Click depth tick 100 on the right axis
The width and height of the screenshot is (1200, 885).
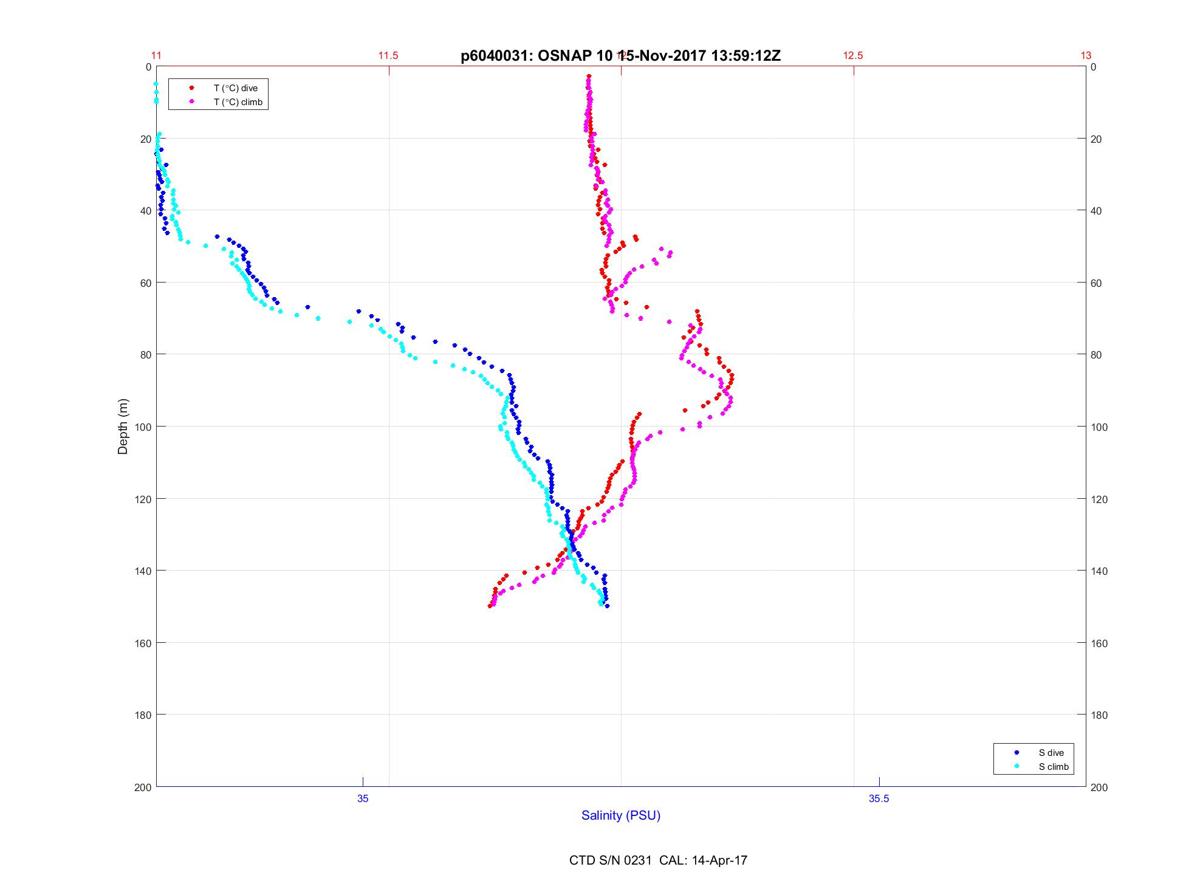pyautogui.click(x=1100, y=427)
